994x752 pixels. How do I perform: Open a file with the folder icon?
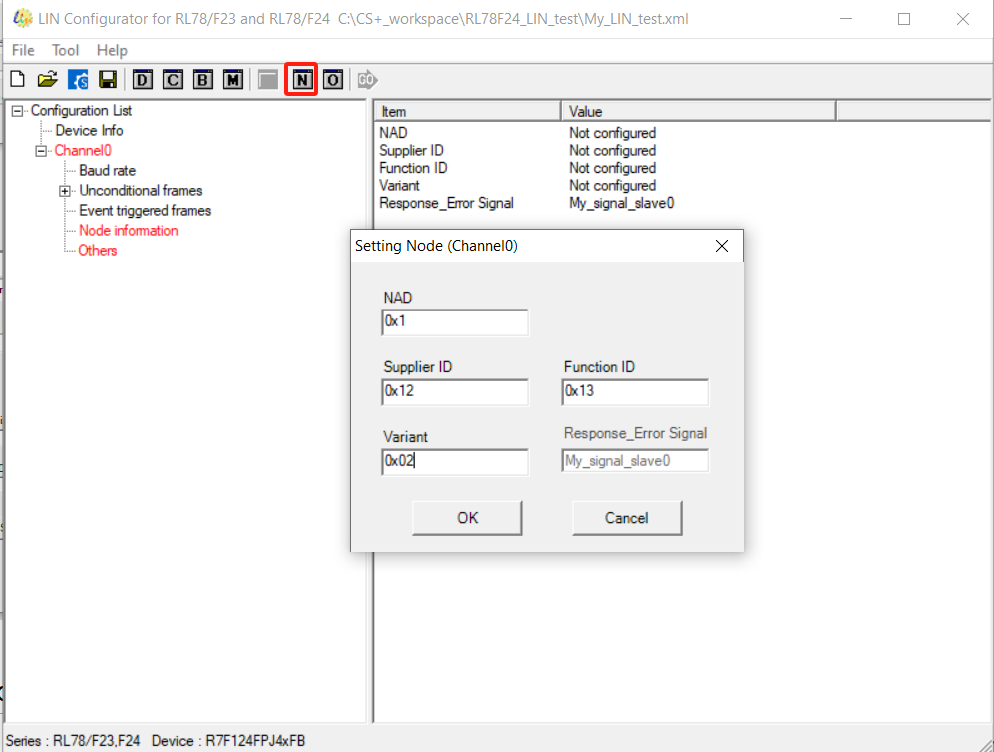48,80
